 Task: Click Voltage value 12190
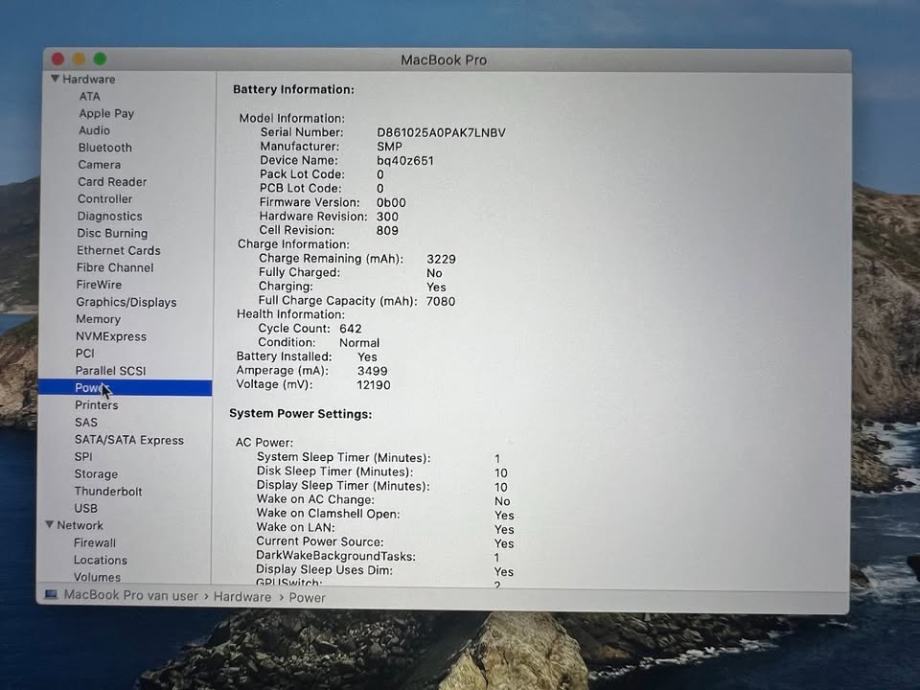(x=373, y=385)
